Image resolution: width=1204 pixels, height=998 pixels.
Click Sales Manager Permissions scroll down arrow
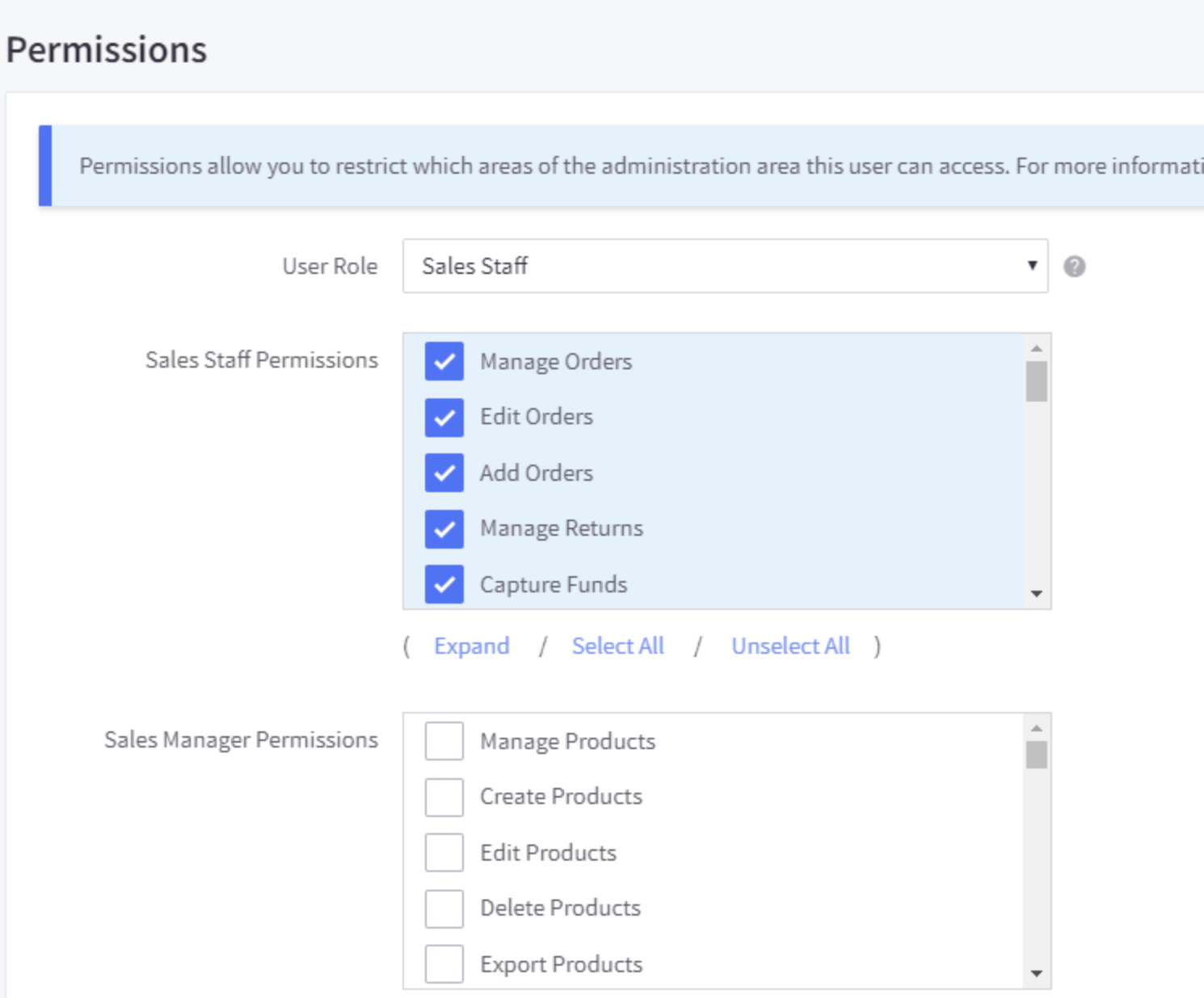1037,974
